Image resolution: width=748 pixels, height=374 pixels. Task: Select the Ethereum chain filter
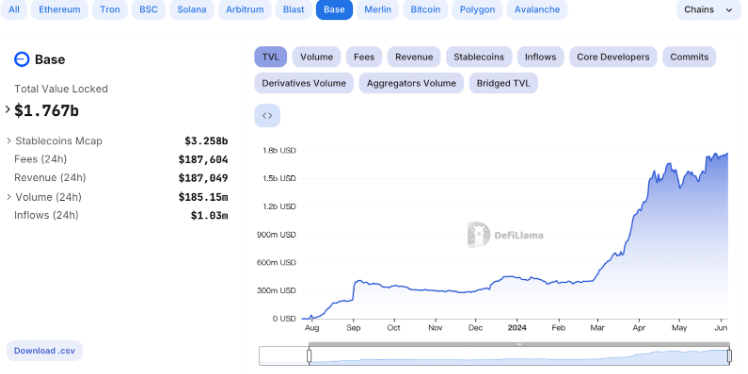[x=60, y=10]
